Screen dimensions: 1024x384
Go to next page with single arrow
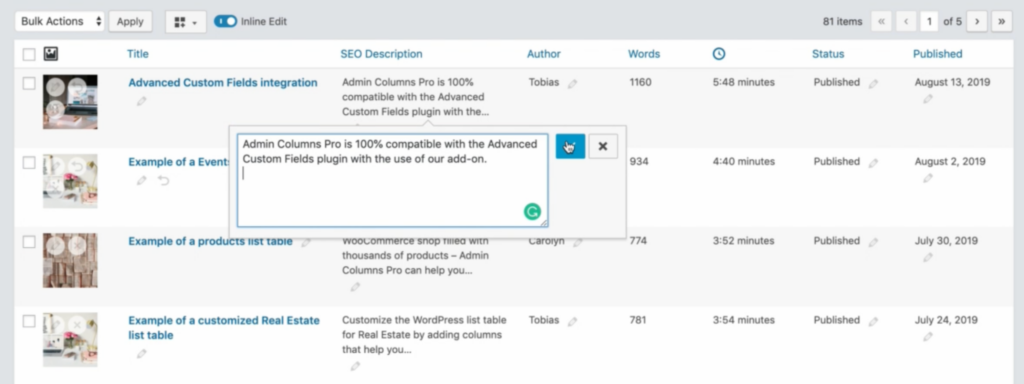(x=977, y=22)
